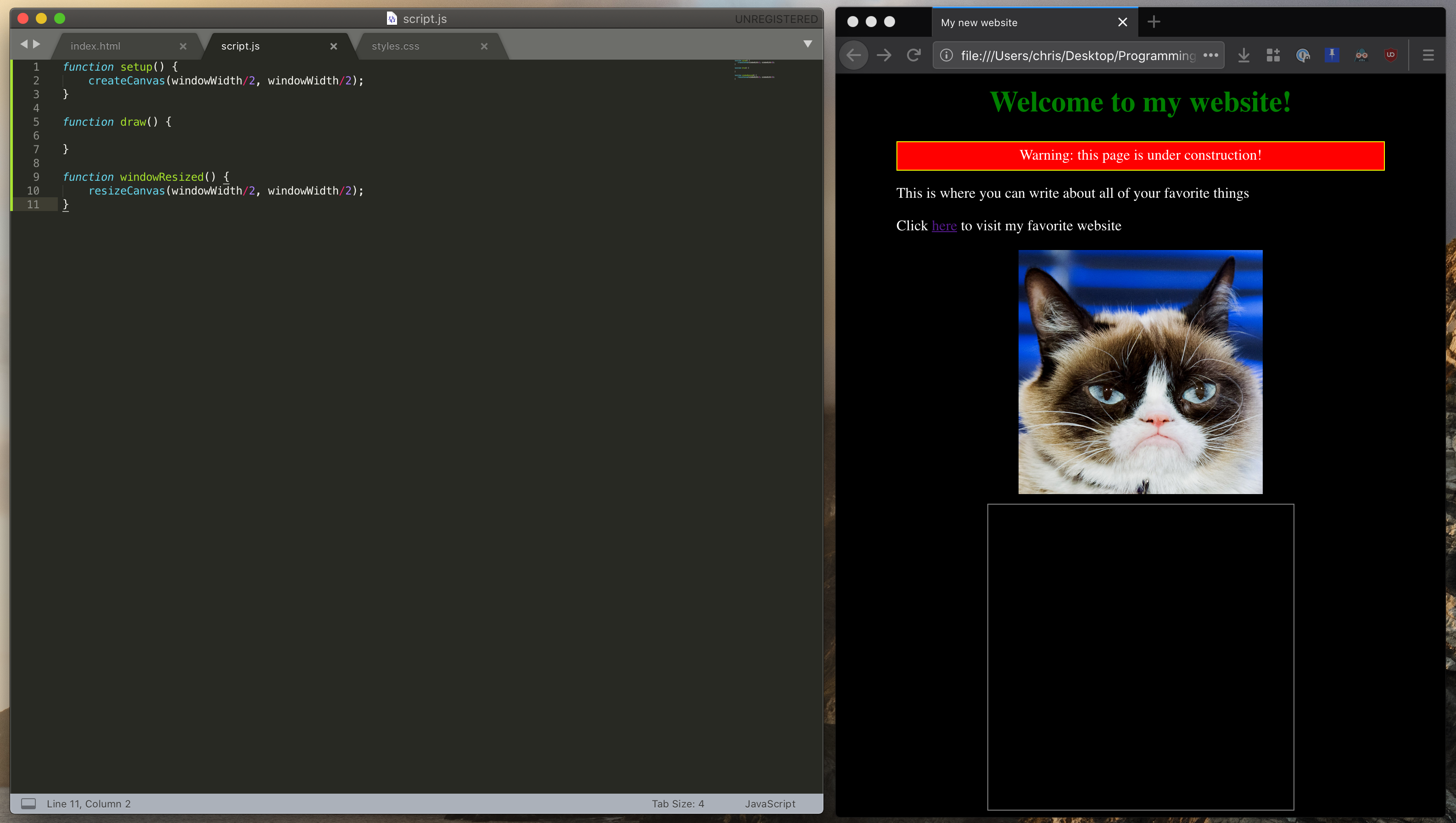Click the navigate back icon in browser

pyautogui.click(x=855, y=55)
